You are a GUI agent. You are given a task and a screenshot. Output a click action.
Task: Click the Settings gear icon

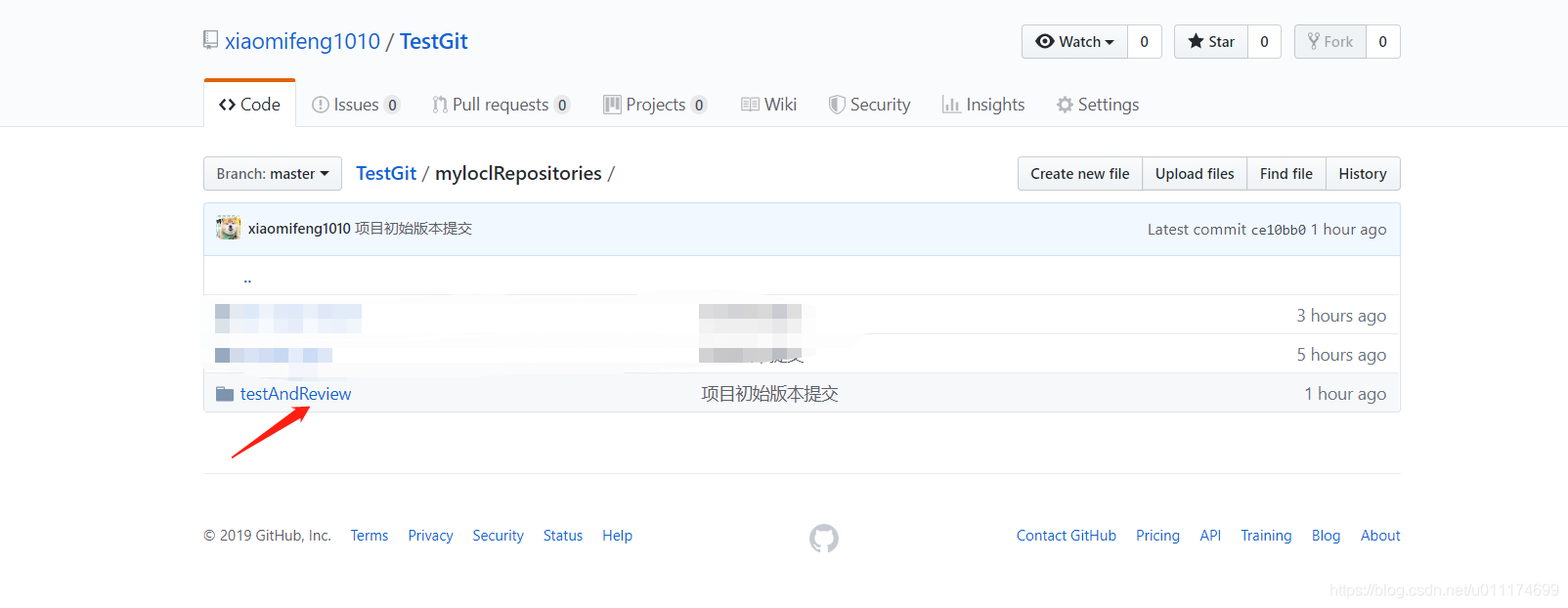[x=1065, y=105]
